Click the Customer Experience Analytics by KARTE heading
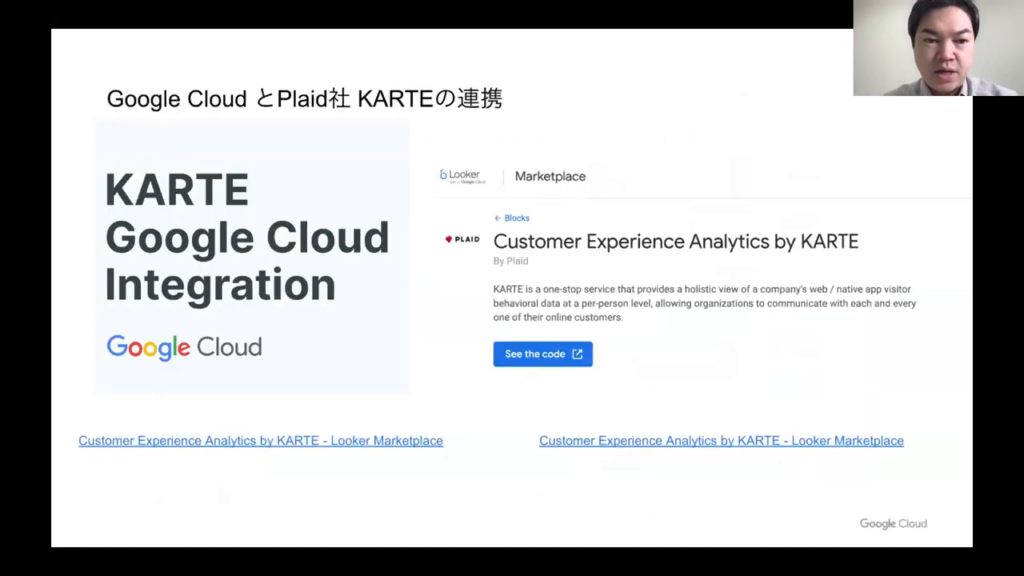Viewport: 1024px width, 576px height. tap(676, 241)
